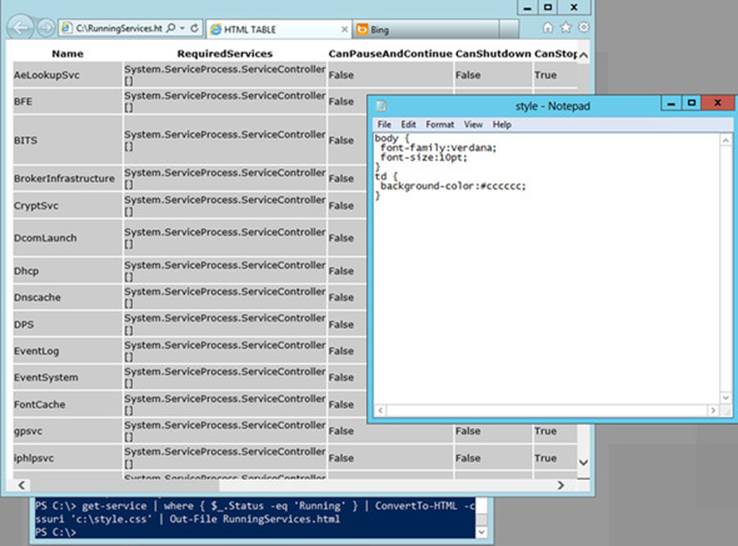
Task: Open Favorites with the star icon
Action: pos(566,28)
